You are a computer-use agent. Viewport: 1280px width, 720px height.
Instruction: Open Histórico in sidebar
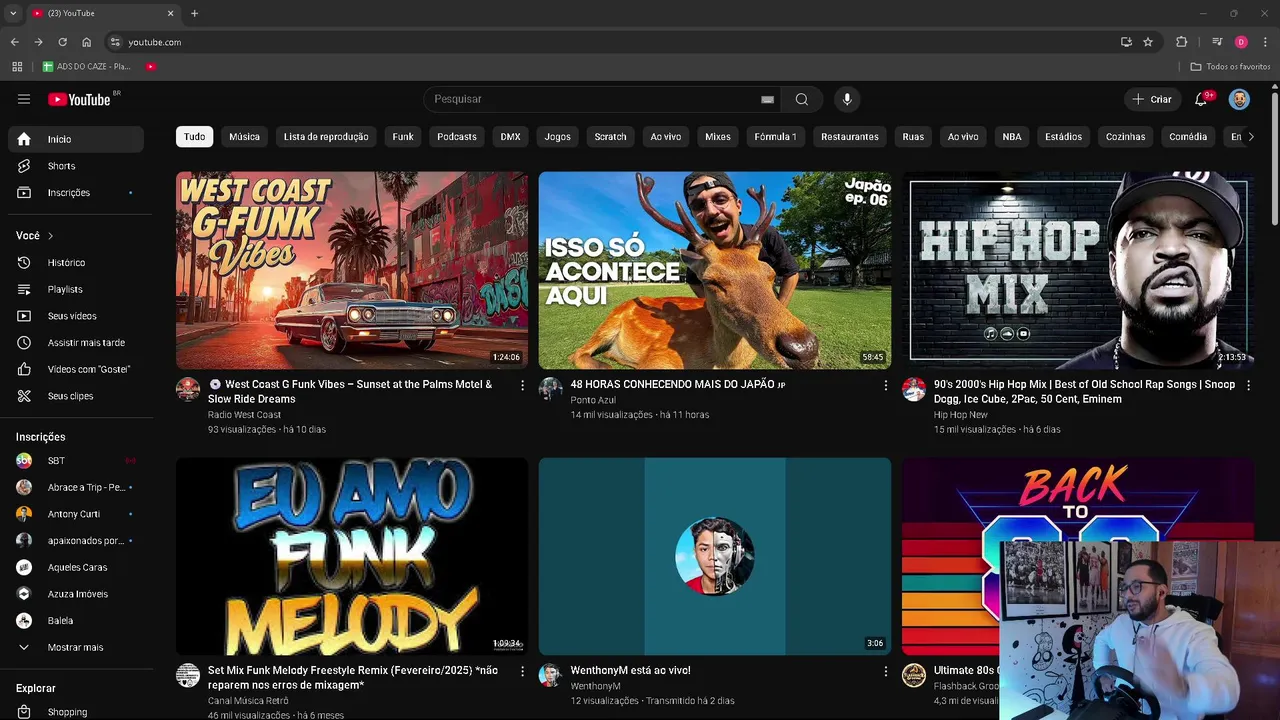(x=76, y=262)
